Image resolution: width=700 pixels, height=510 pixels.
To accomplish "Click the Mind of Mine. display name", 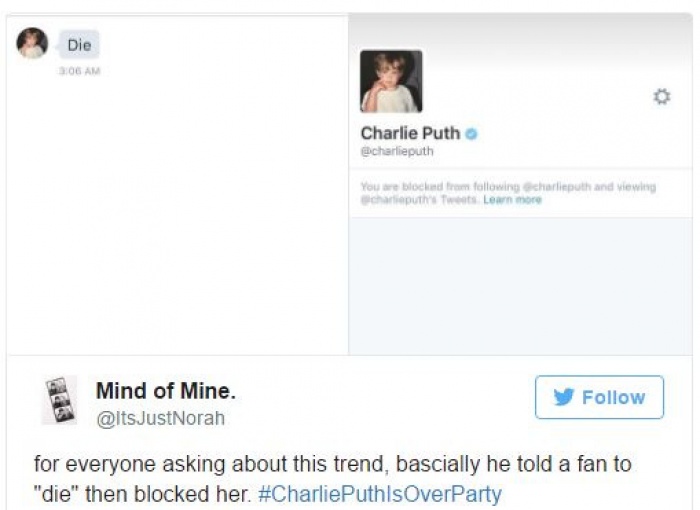I will coord(166,391).
